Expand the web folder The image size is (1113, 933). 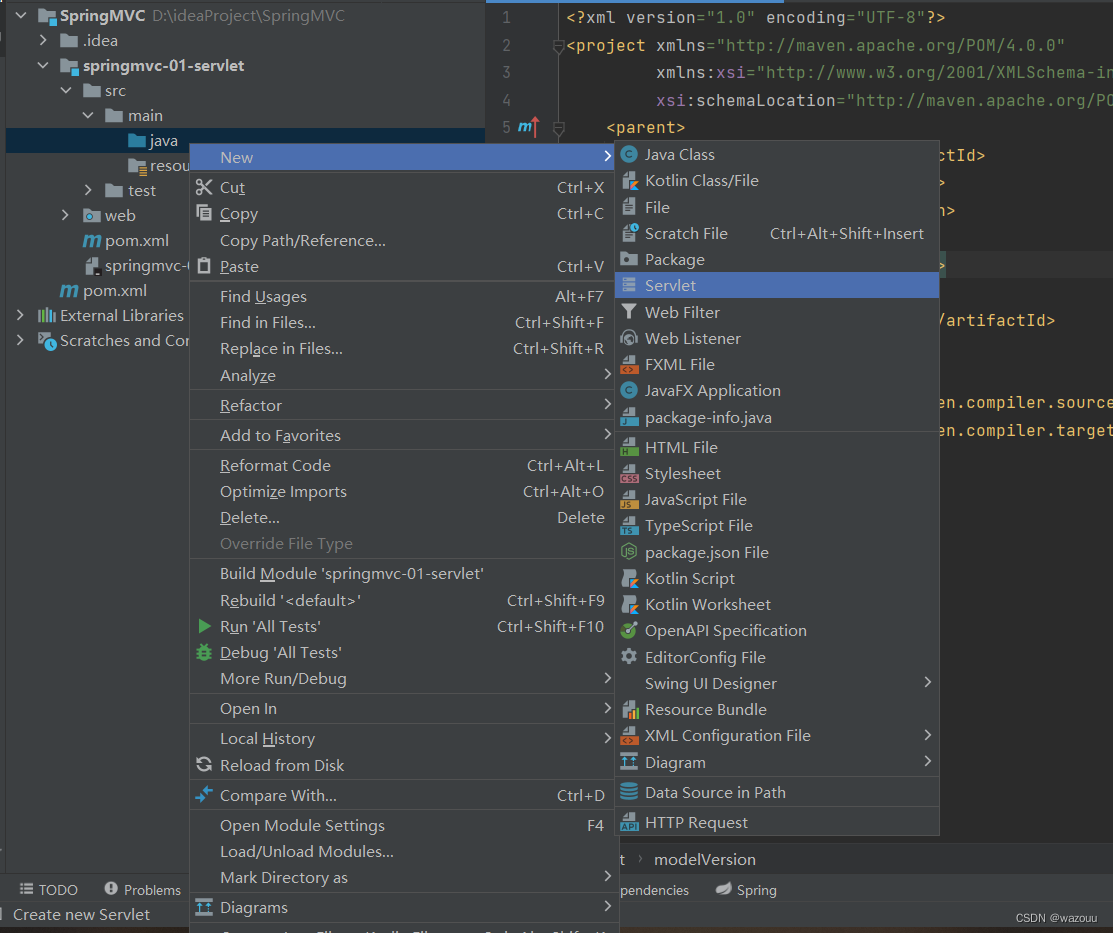(65, 215)
